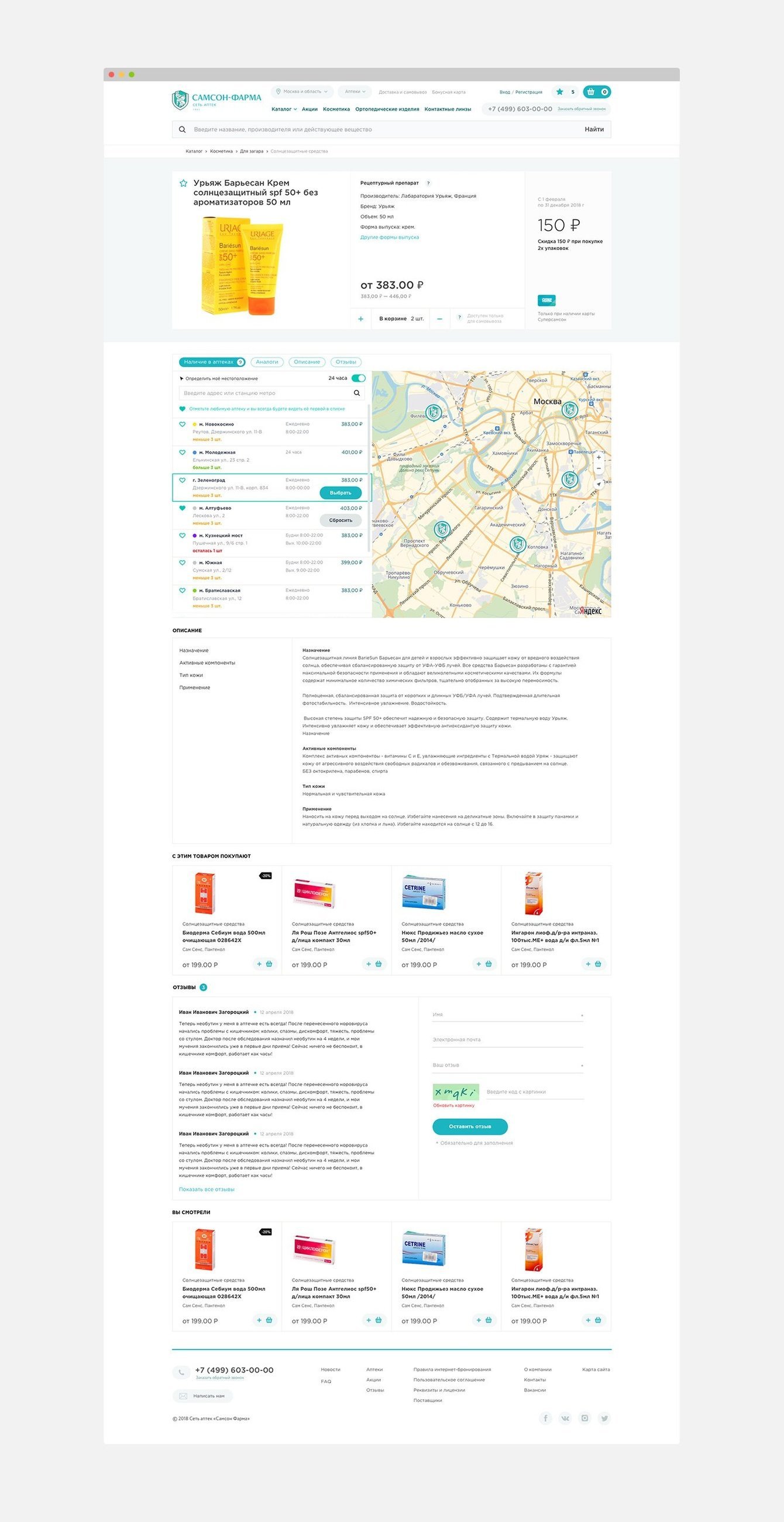Zoom in on the map
Screen dimensions: 784x1522
pyautogui.click(x=599, y=457)
